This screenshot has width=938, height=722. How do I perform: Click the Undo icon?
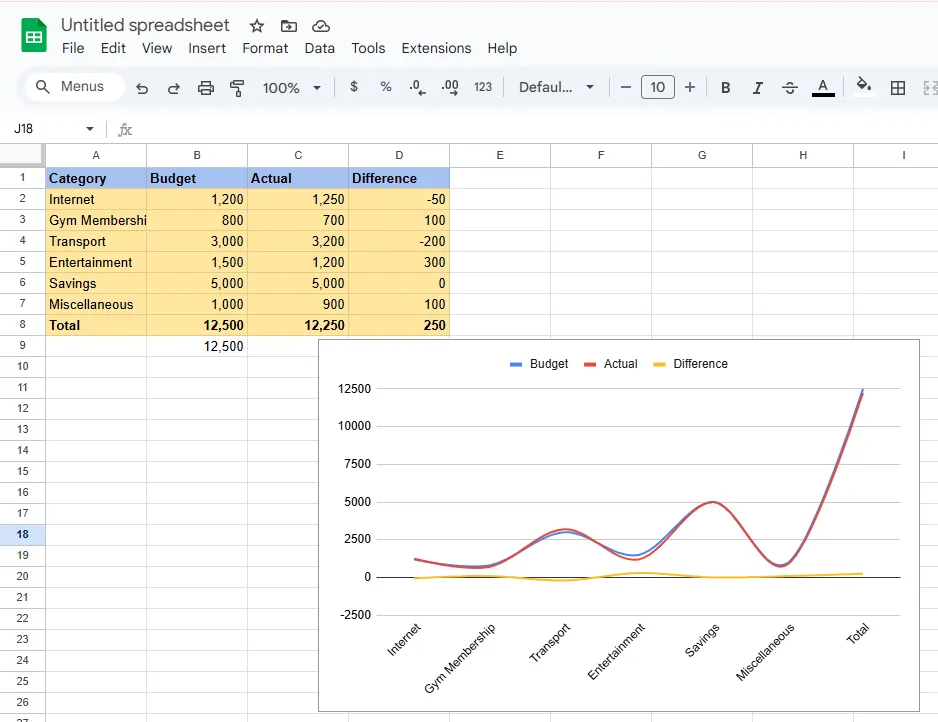[x=141, y=87]
